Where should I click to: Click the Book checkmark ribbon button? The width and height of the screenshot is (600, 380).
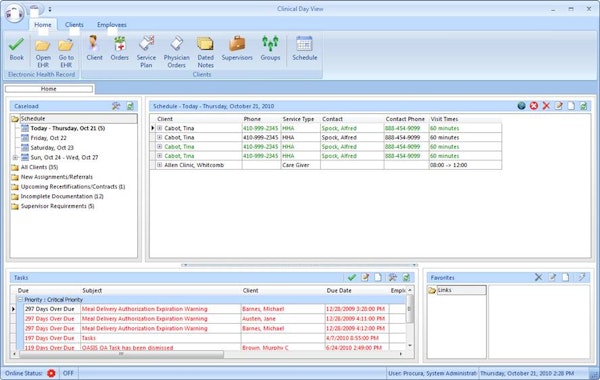(x=16, y=49)
